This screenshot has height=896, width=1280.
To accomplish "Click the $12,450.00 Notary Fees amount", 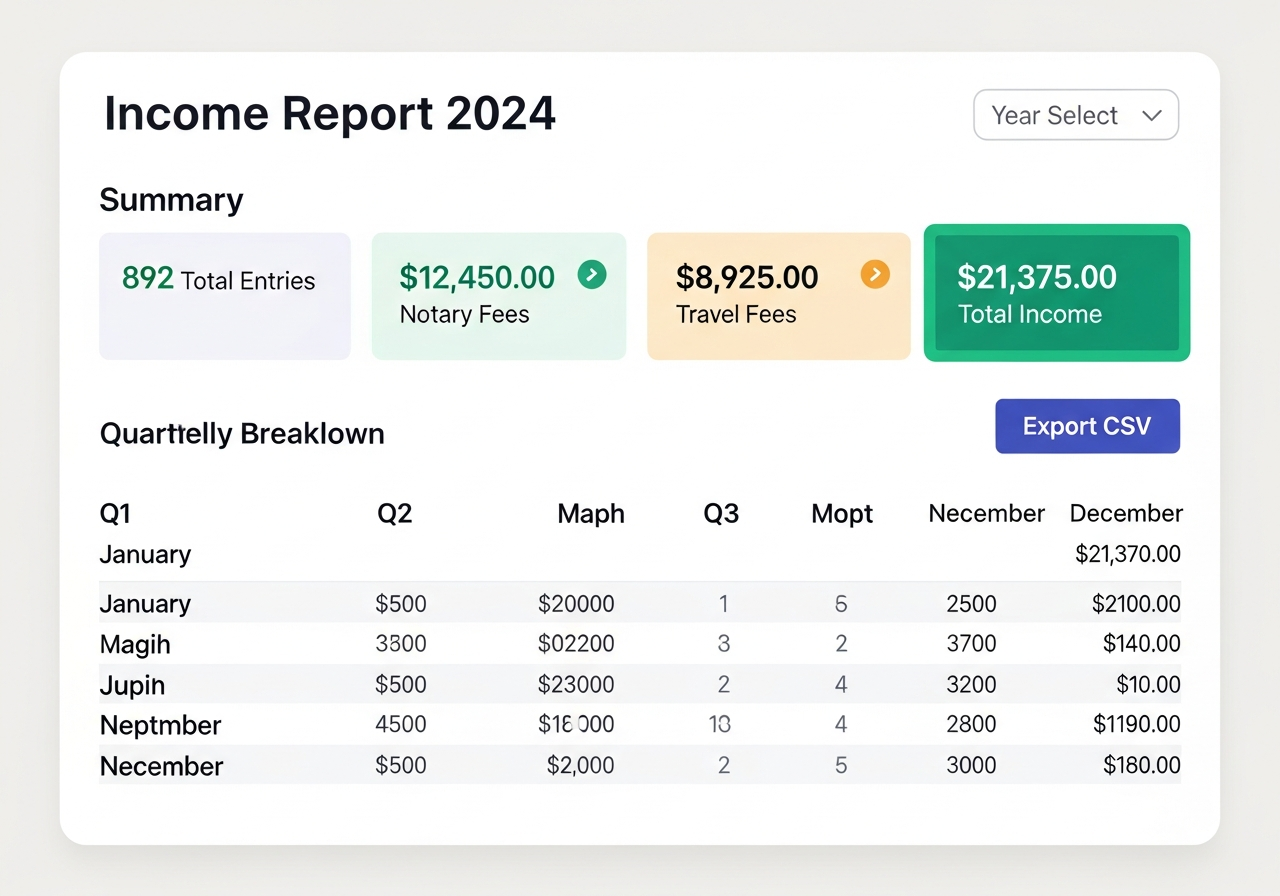I will pyautogui.click(x=477, y=277).
